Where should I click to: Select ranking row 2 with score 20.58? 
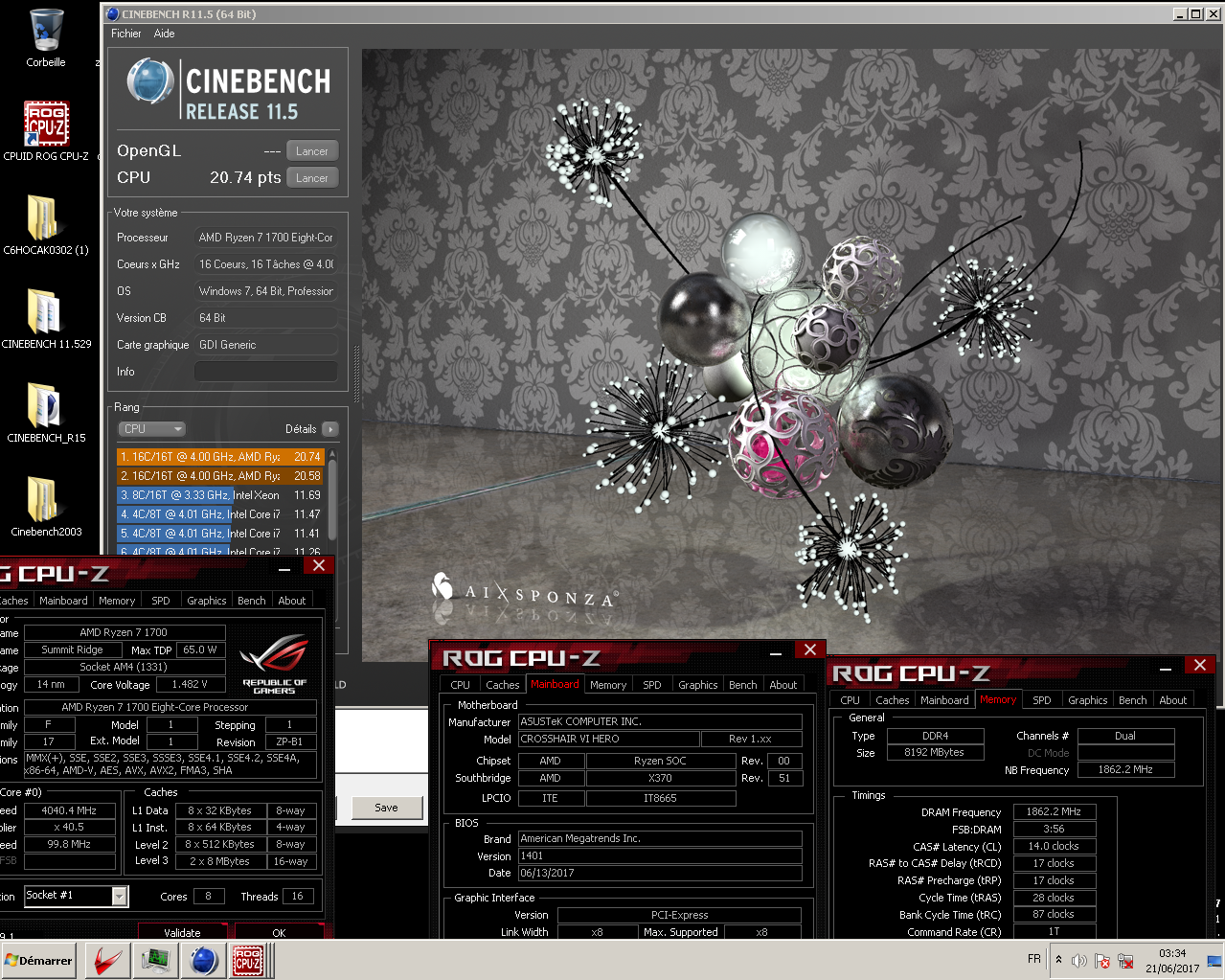click(220, 476)
